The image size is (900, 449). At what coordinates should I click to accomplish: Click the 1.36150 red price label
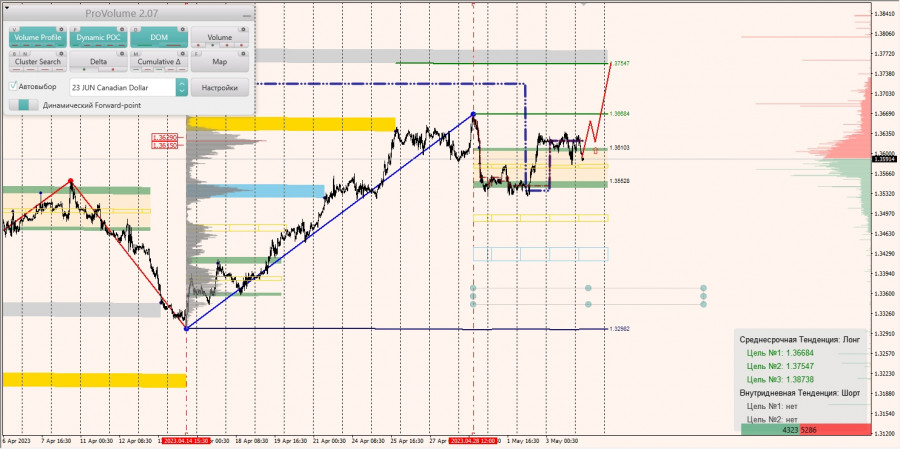(x=165, y=145)
